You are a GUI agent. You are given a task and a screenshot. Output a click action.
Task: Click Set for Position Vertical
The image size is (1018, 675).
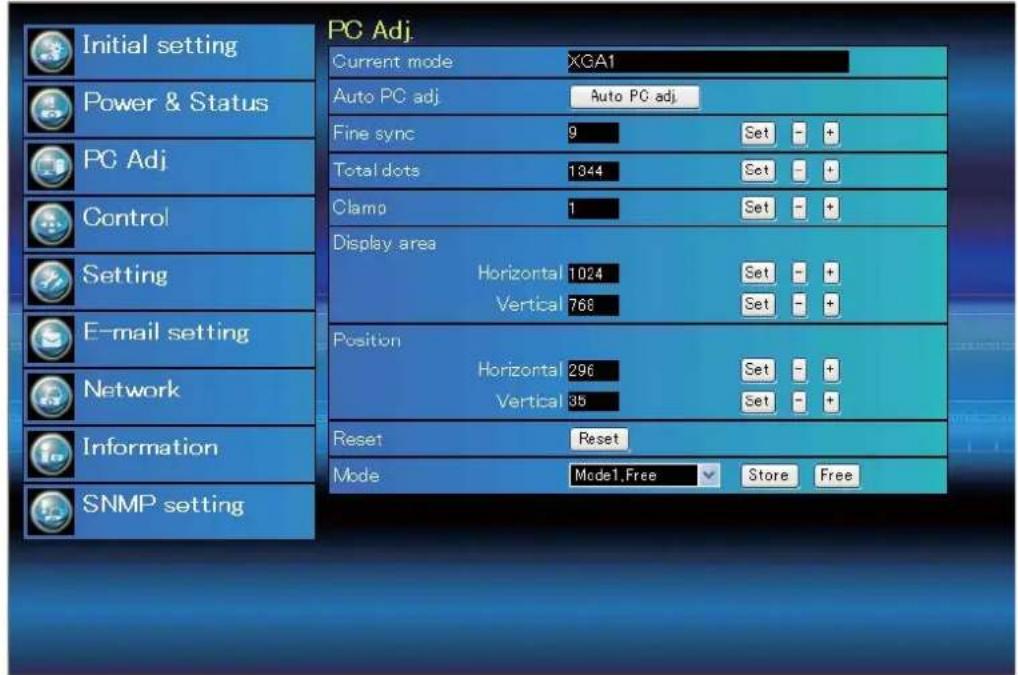coord(758,402)
